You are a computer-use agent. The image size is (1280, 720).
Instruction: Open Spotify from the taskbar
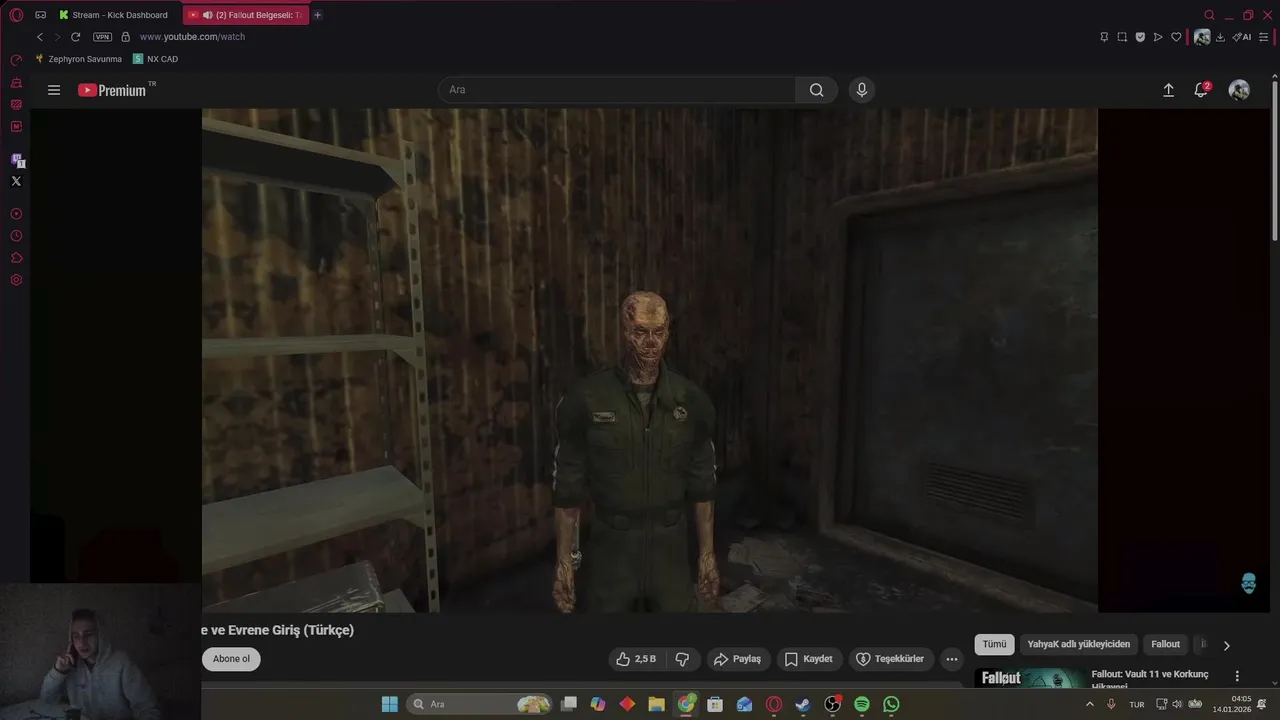[x=862, y=704]
